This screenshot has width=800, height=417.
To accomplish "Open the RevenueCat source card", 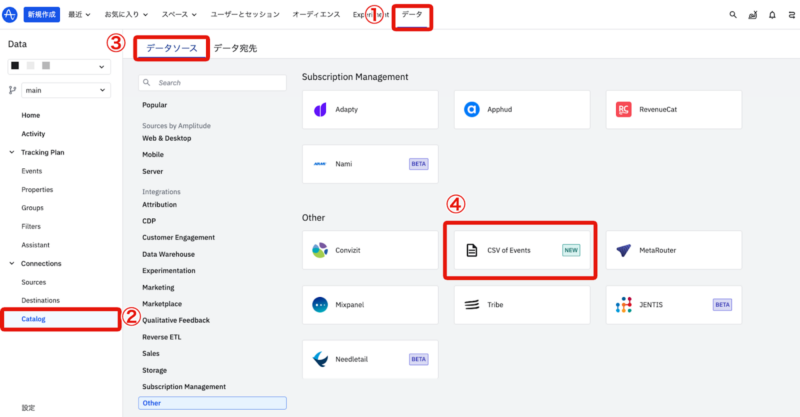I will pos(675,109).
